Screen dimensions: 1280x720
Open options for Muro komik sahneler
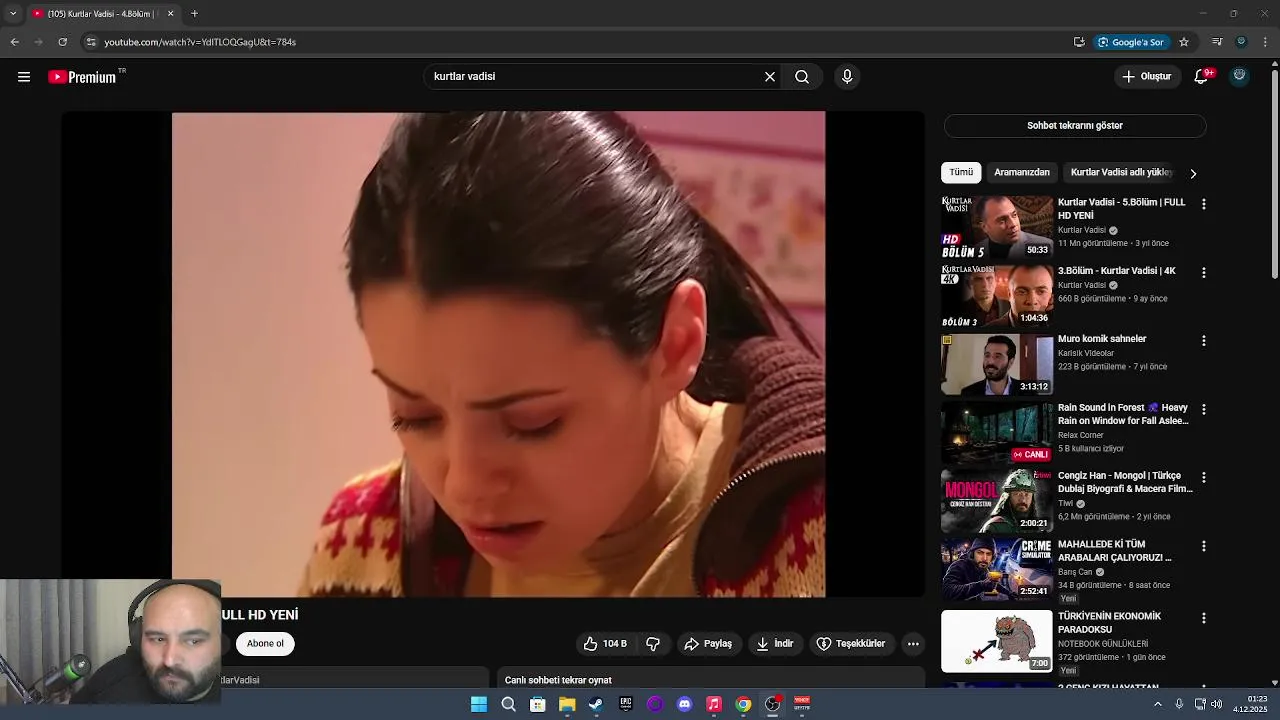coord(1204,341)
